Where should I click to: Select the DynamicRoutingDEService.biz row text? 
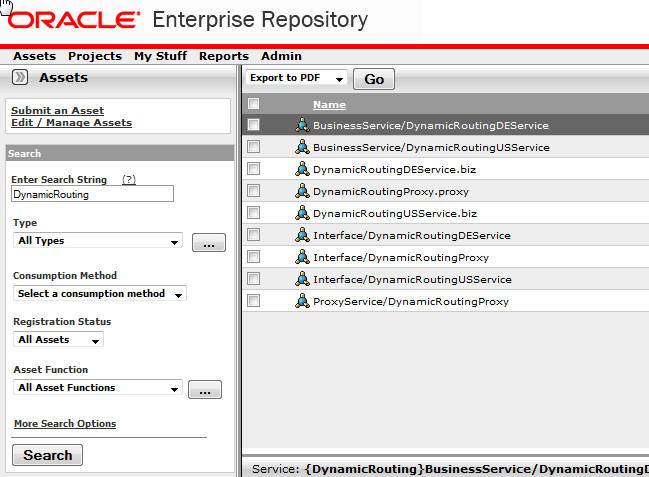394,169
